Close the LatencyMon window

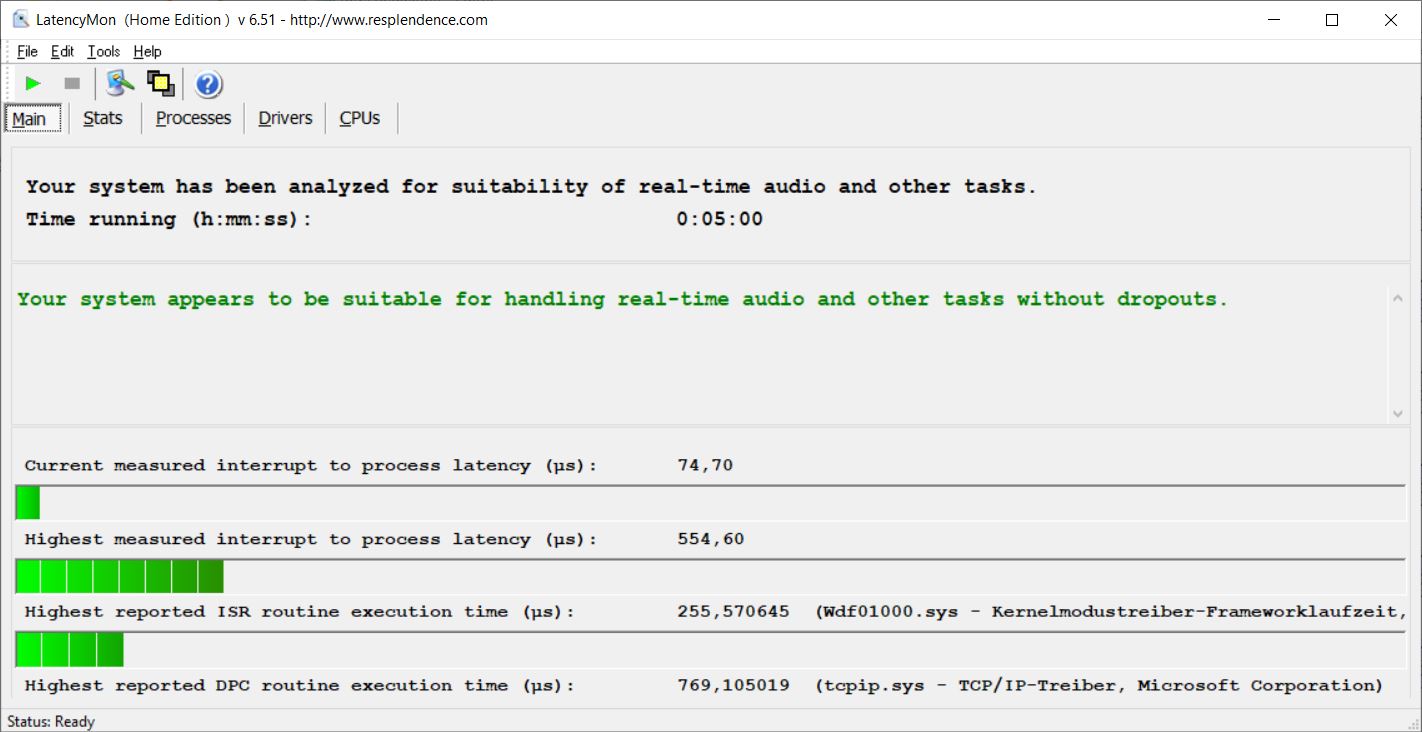point(1391,19)
